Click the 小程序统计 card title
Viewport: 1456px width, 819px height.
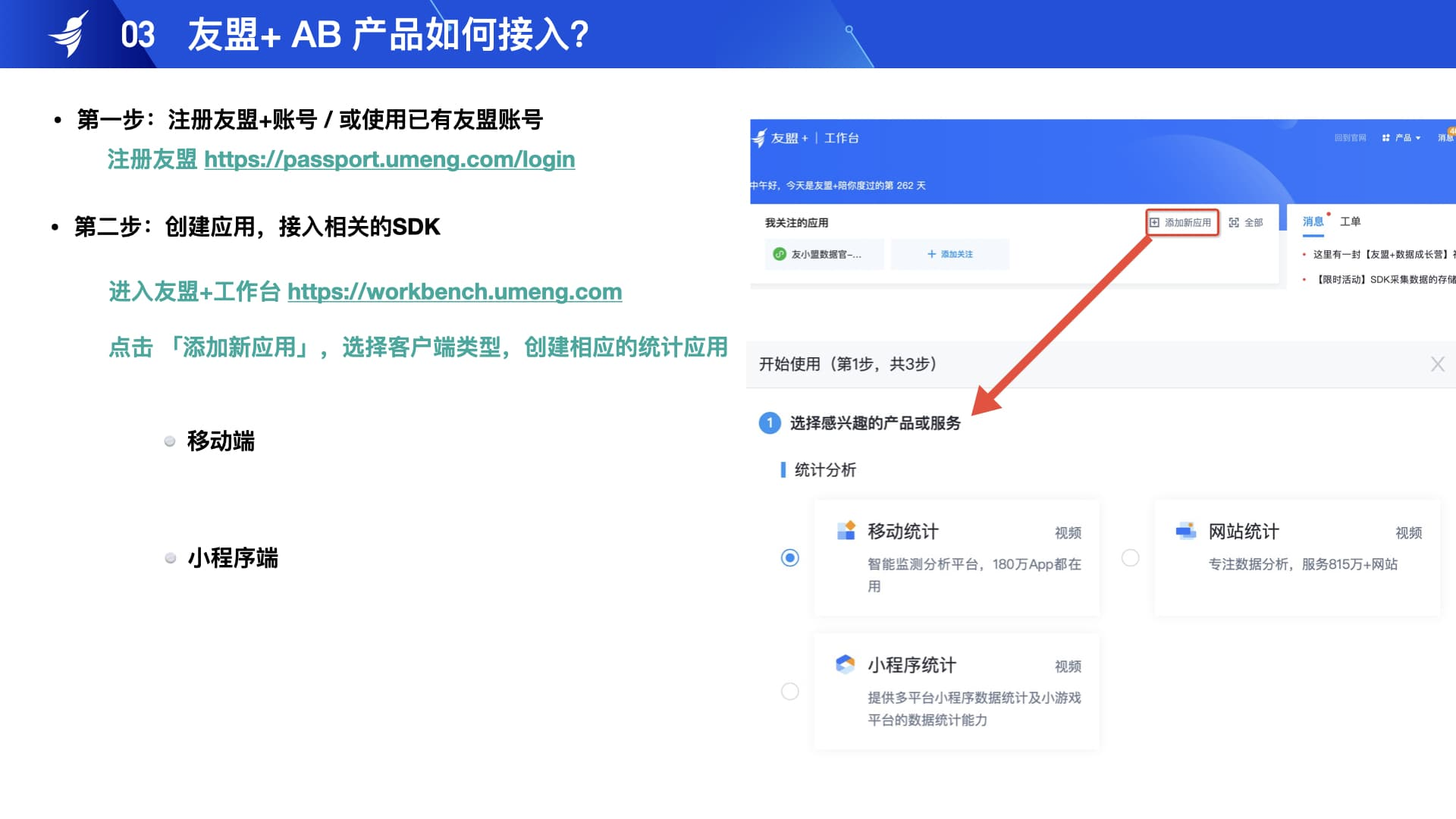click(912, 665)
